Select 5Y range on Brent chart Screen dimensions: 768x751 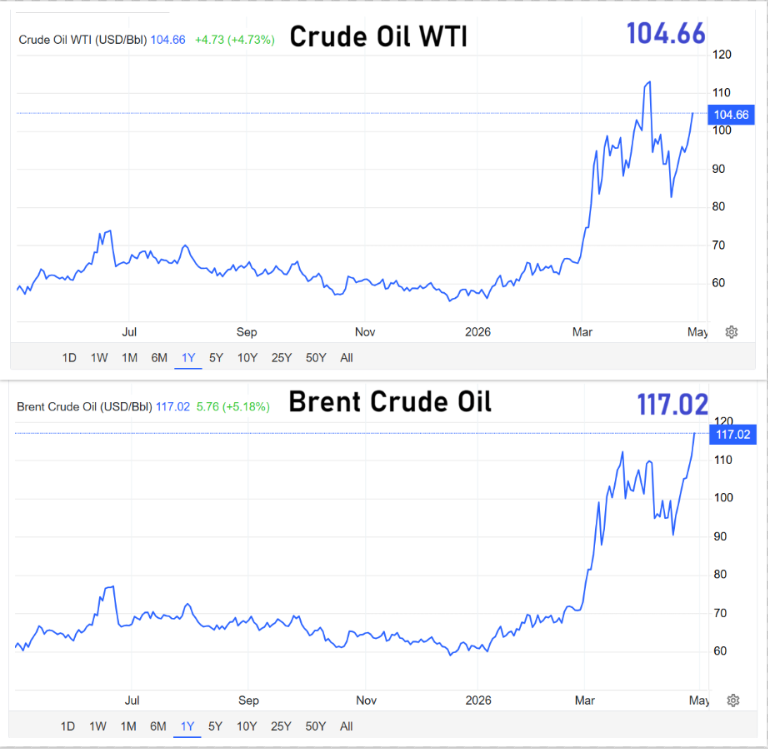[x=215, y=726]
